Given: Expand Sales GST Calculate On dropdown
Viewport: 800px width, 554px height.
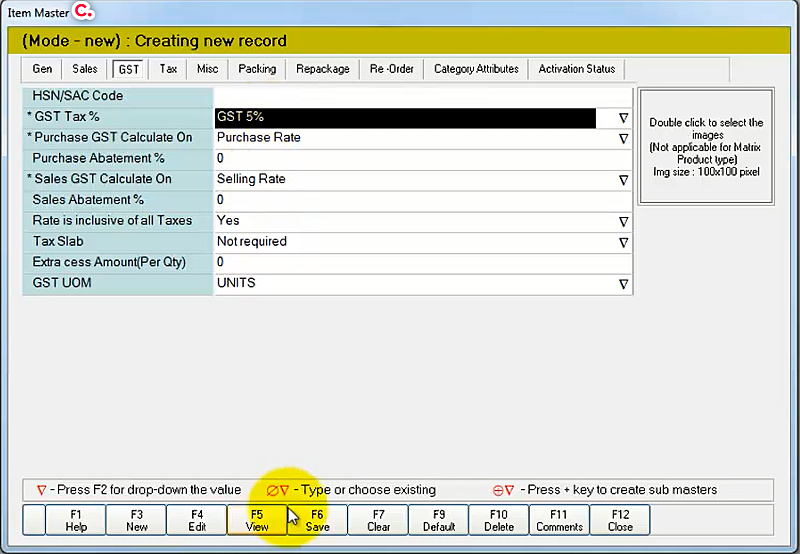Looking at the screenshot, I should pyautogui.click(x=623, y=180).
